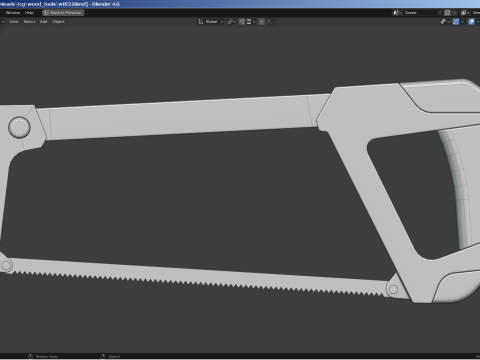Click the Back to Previous button
Image resolution: width=480 pixels, height=360 pixels.
click(63, 13)
